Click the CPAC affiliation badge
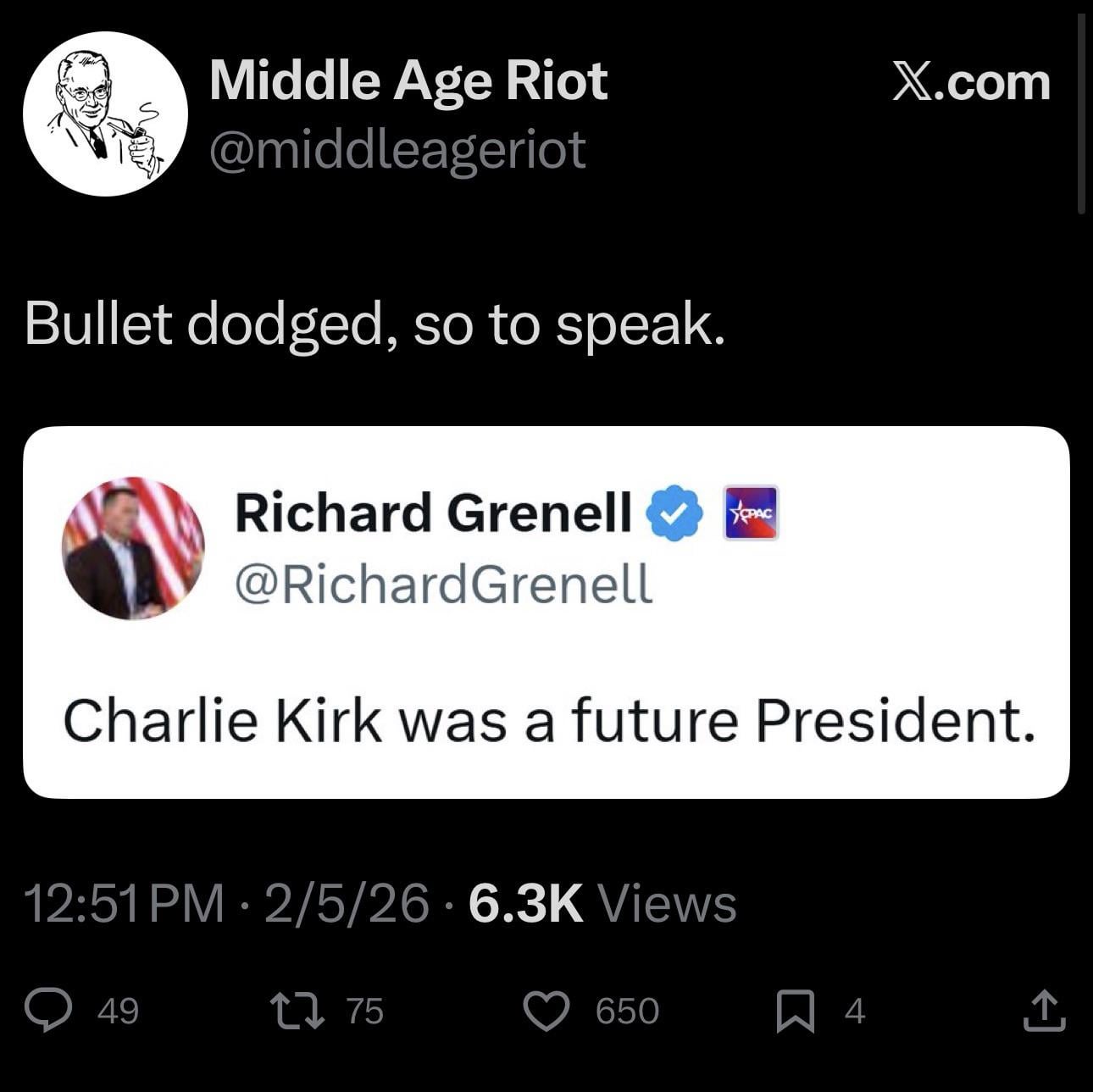 pyautogui.click(x=751, y=513)
